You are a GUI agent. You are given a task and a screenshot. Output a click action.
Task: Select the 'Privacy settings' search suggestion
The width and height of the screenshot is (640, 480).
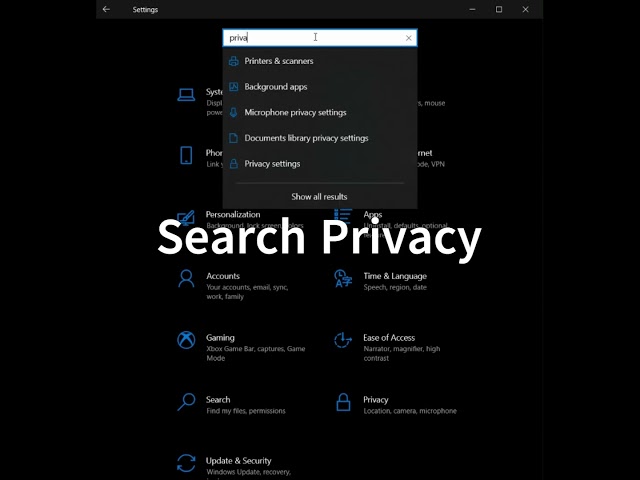[320, 164]
